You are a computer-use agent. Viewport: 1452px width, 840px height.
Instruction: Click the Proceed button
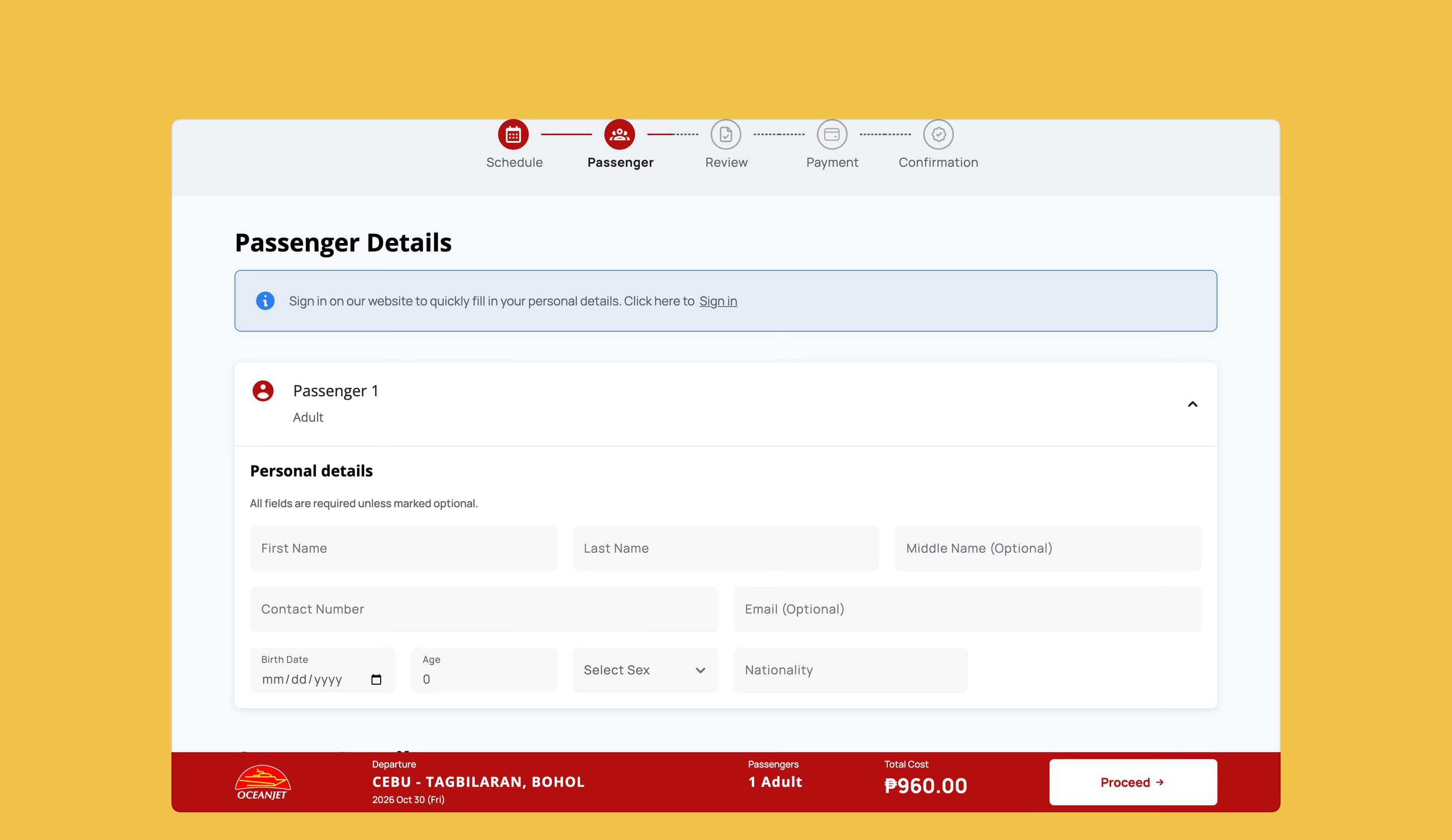[x=1133, y=782]
